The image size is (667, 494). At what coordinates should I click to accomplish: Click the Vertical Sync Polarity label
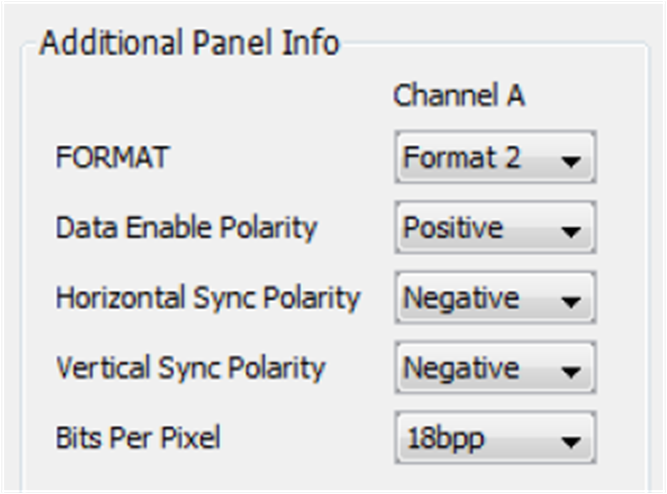pyautogui.click(x=190, y=368)
